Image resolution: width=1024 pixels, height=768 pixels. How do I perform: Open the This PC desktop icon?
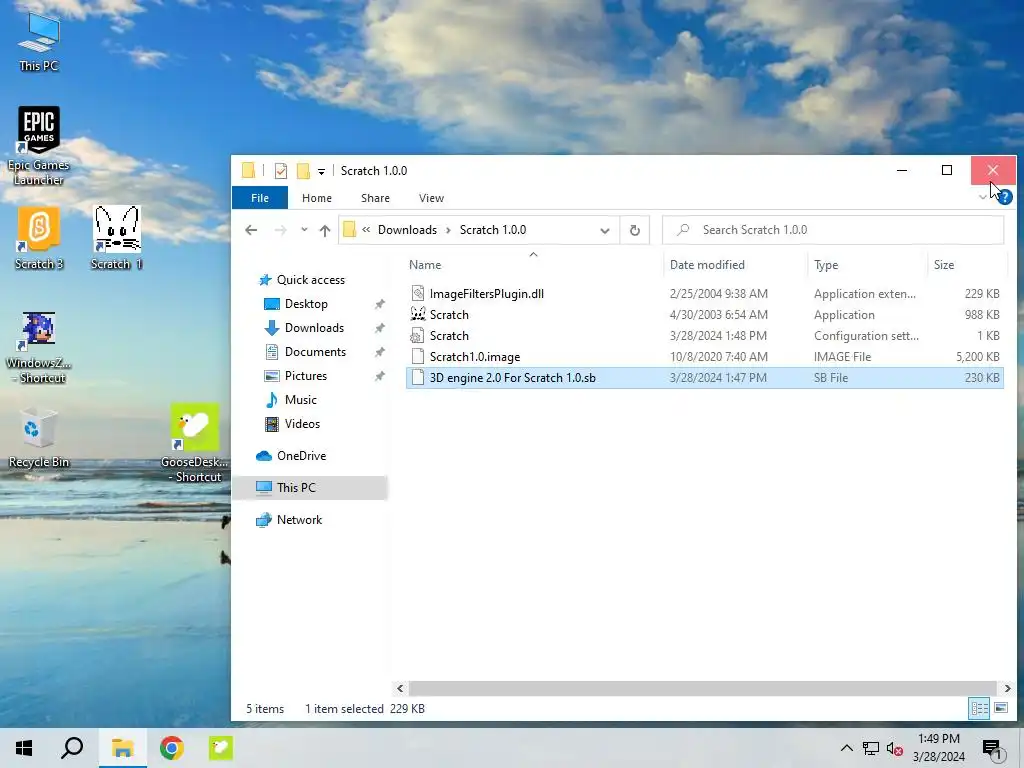click(39, 42)
